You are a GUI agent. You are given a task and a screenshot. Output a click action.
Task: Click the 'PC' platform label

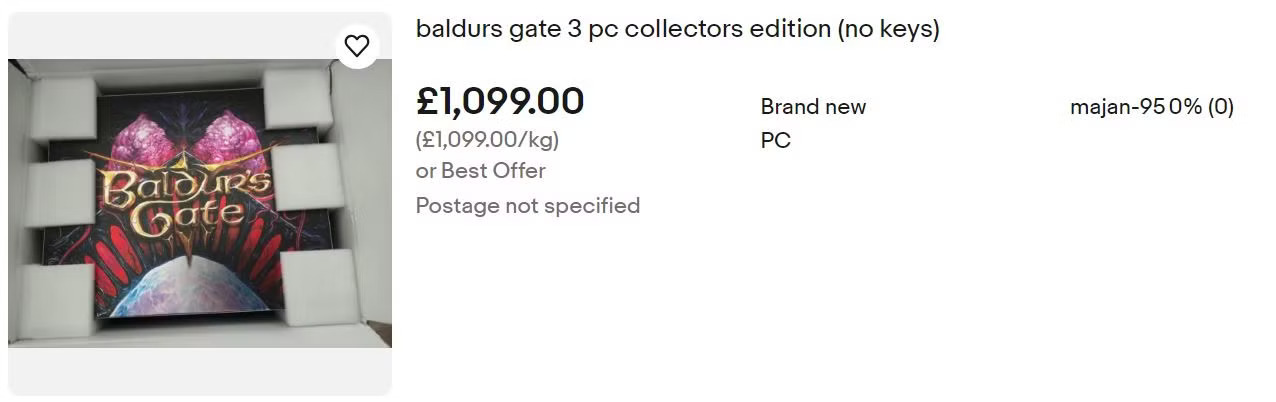(775, 141)
